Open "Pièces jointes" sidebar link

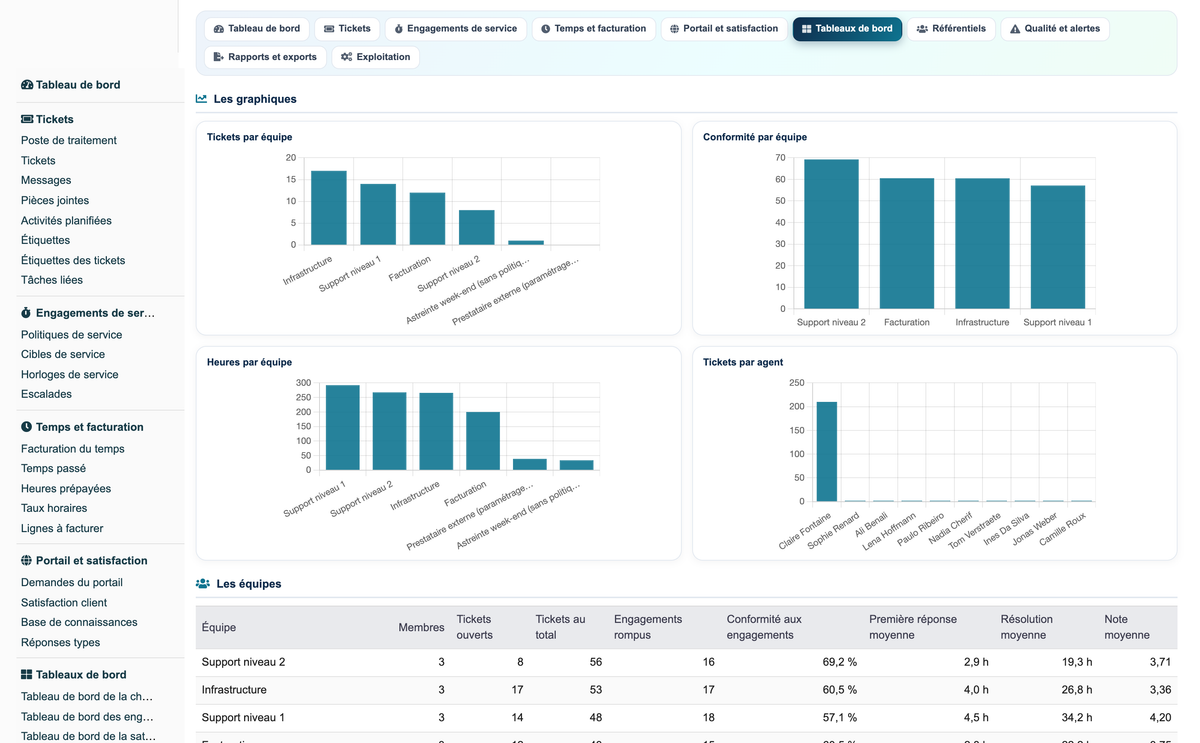point(55,201)
